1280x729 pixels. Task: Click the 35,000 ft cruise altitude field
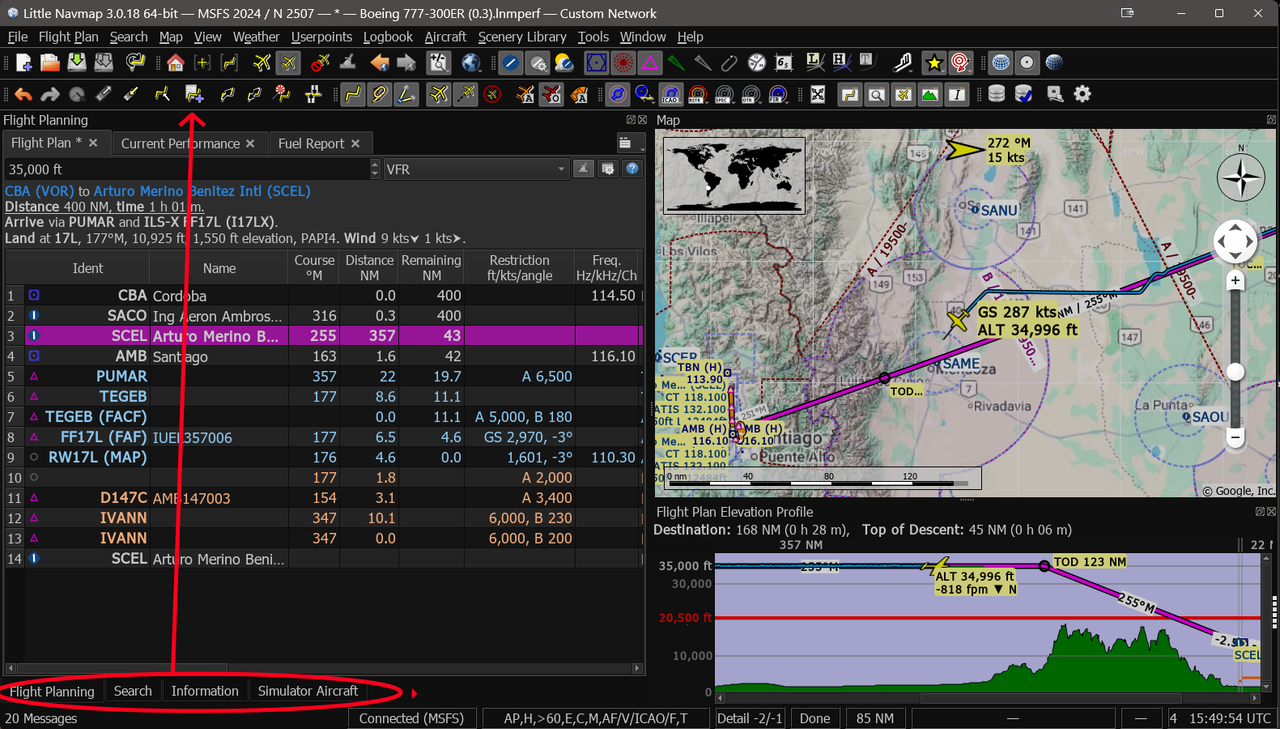pos(188,169)
